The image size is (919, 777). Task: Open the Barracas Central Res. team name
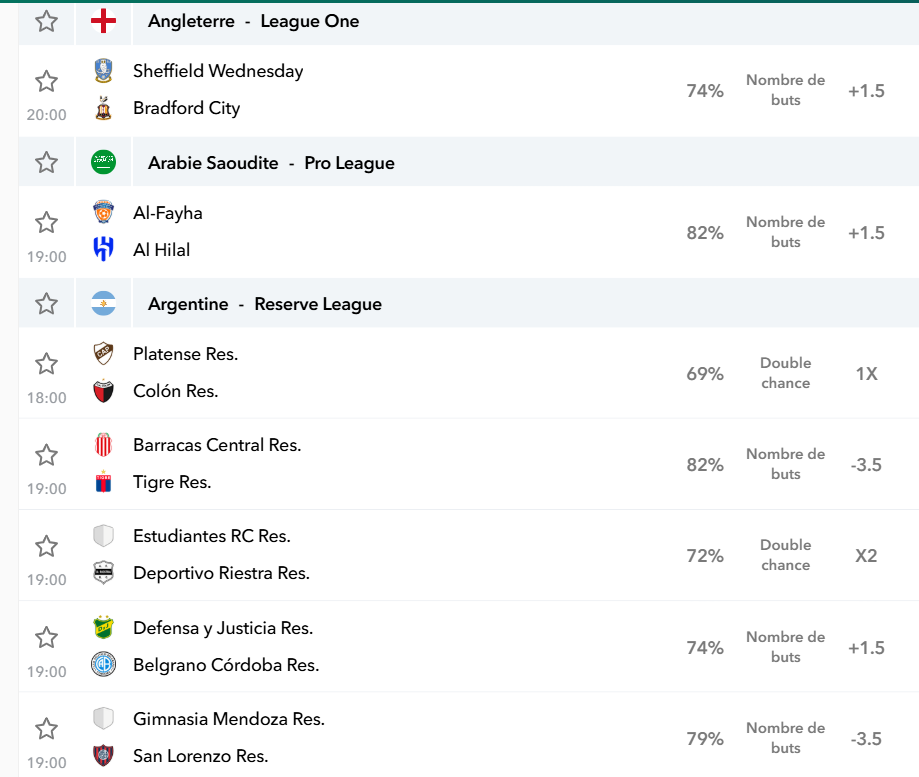[217, 445]
